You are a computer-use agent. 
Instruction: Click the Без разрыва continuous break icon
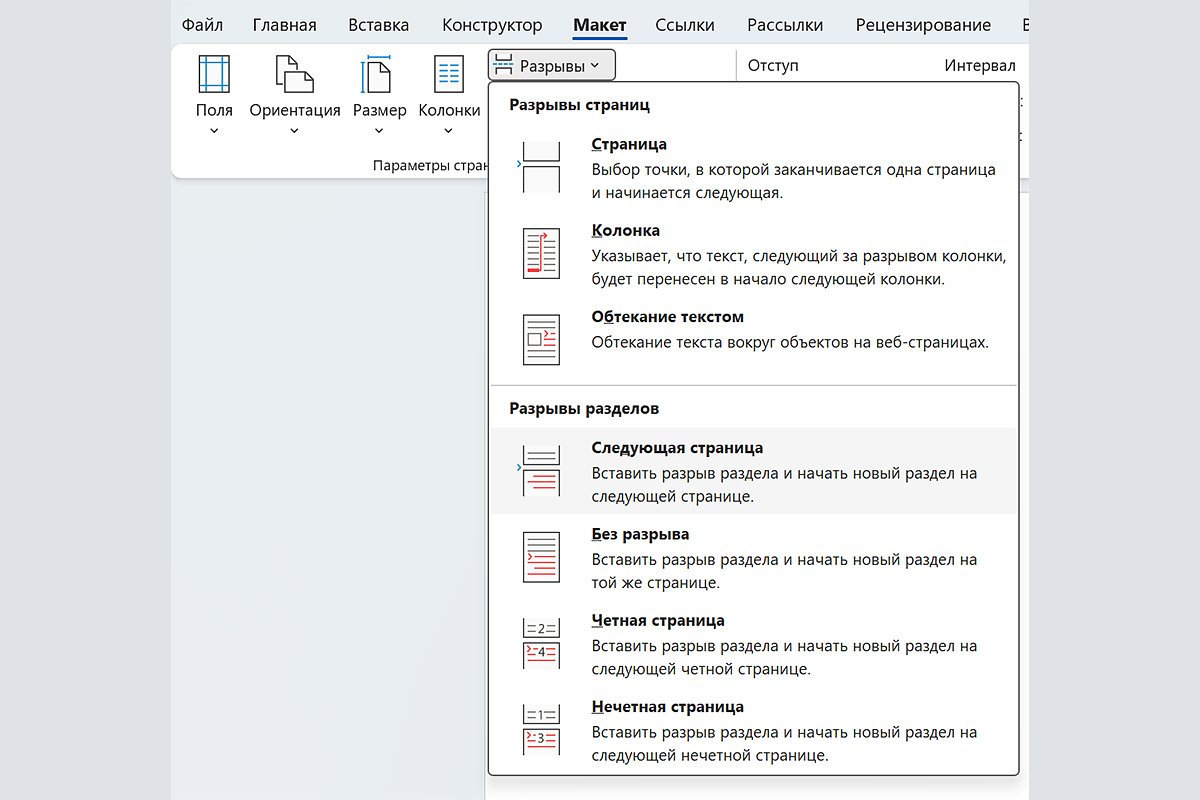[541, 556]
